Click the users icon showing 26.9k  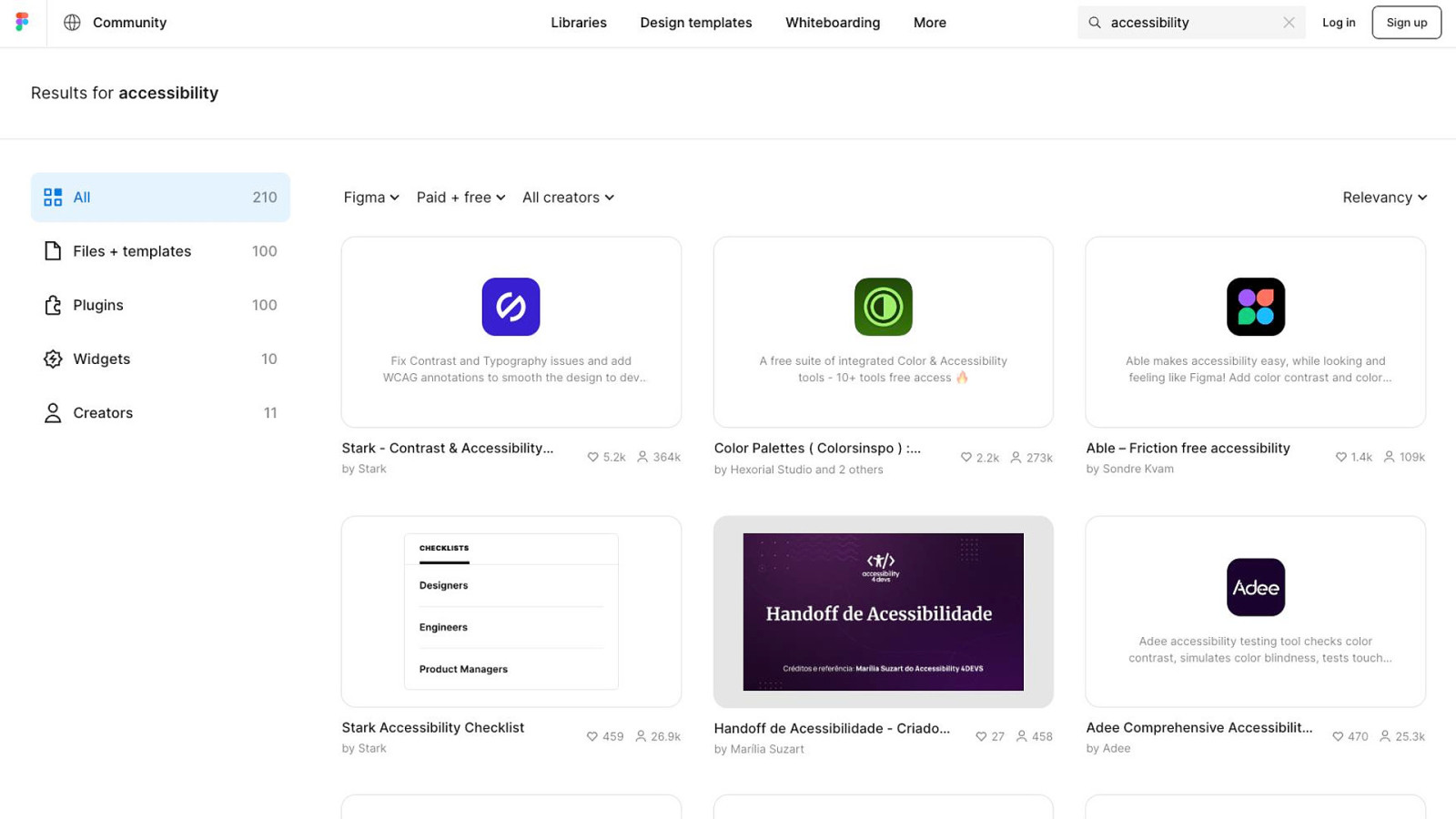641,736
